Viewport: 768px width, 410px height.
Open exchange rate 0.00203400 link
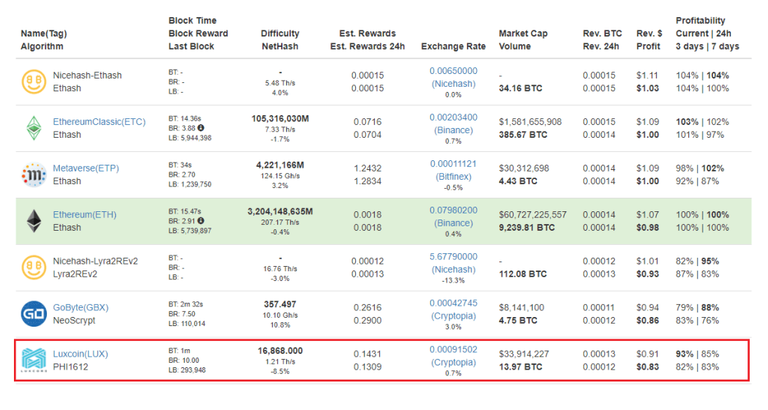[x=453, y=118]
